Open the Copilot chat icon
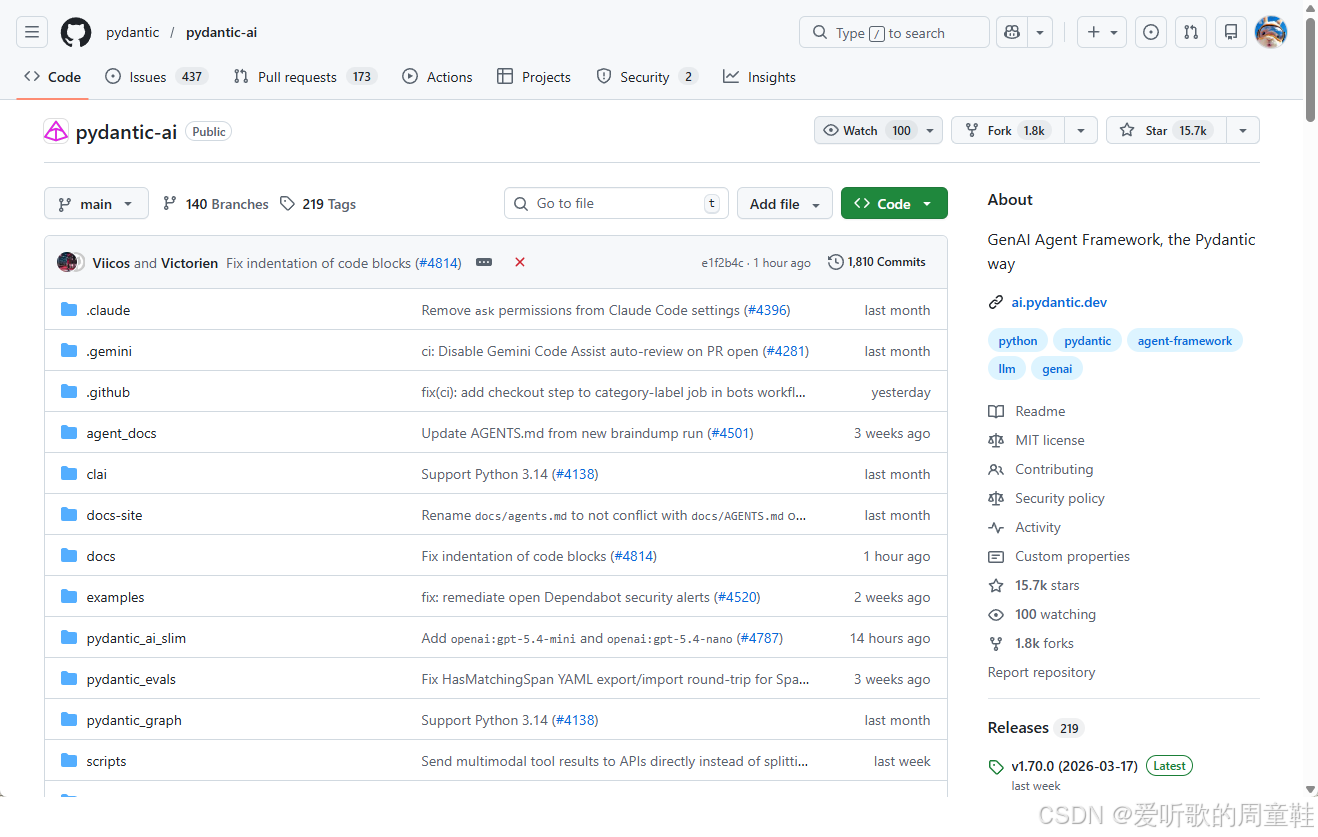1318x837 pixels. [1012, 32]
